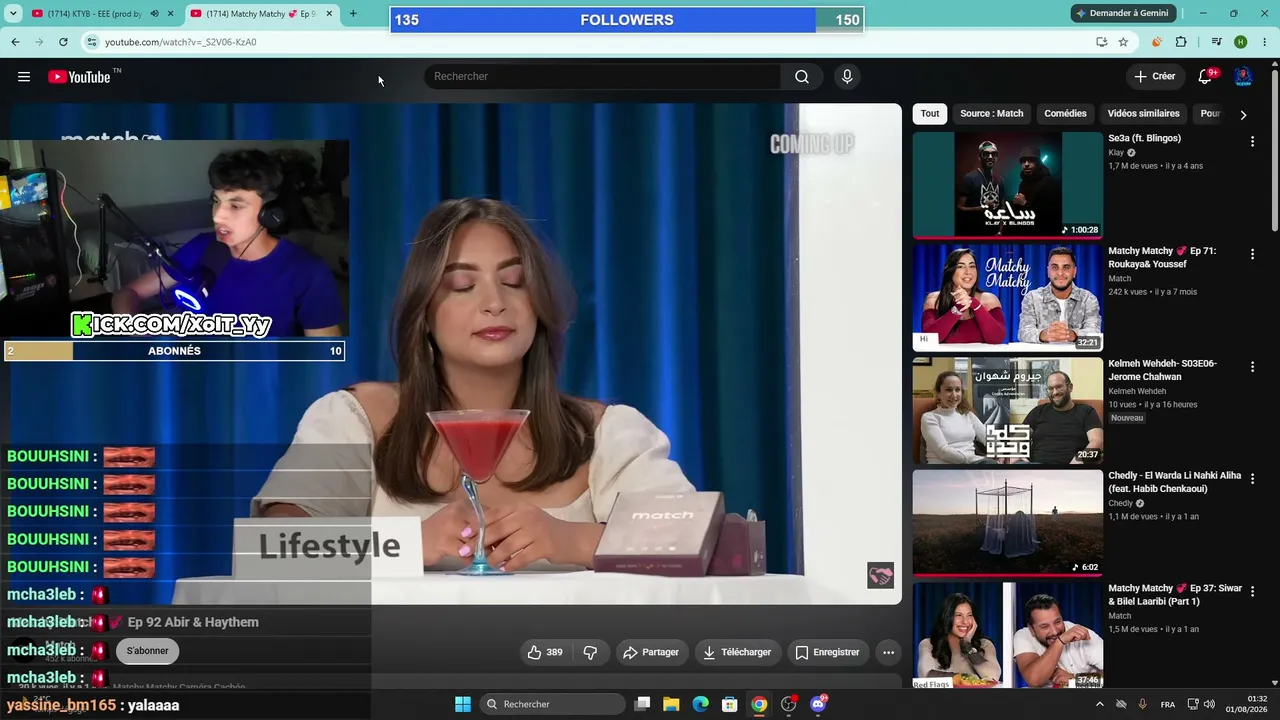Click the FRA keyboard language indicator

[x=1167, y=705]
